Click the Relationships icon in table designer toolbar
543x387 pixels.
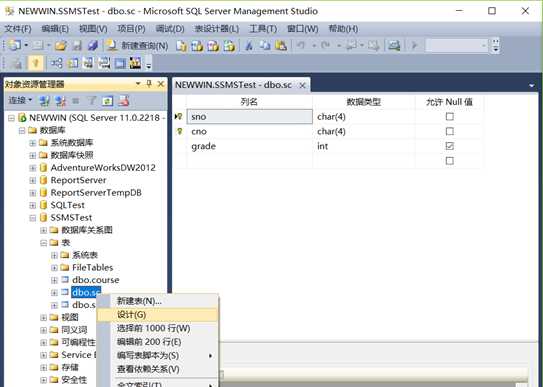56,63
